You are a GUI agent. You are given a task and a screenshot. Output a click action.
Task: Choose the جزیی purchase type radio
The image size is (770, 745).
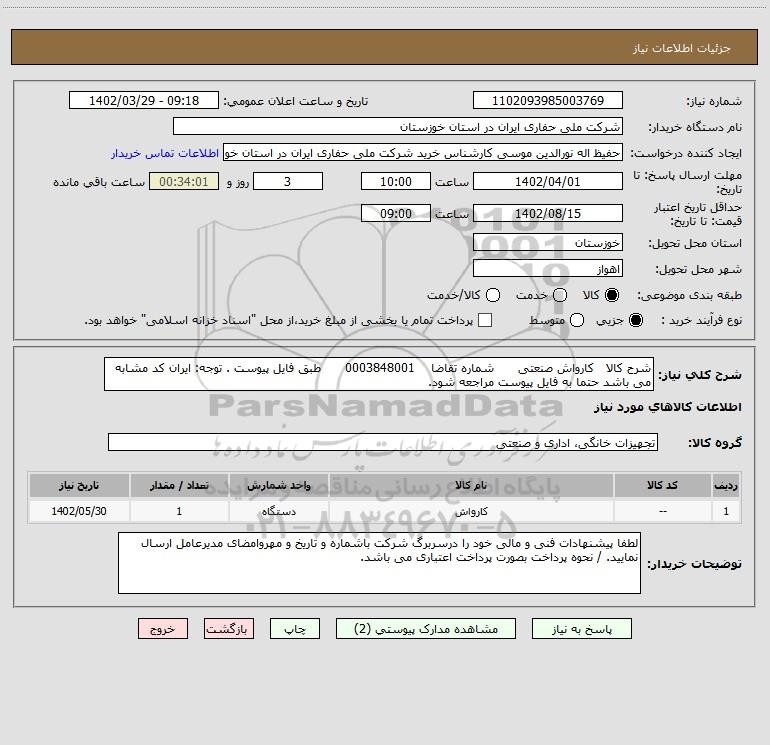pyautogui.click(x=638, y=320)
